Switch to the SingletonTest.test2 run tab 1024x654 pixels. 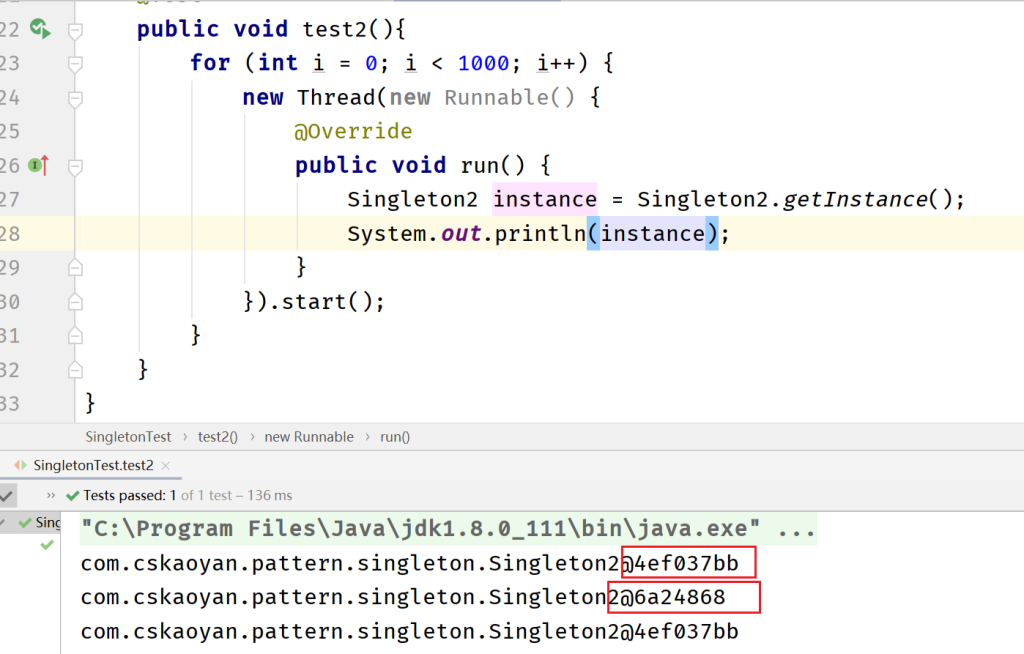point(93,465)
